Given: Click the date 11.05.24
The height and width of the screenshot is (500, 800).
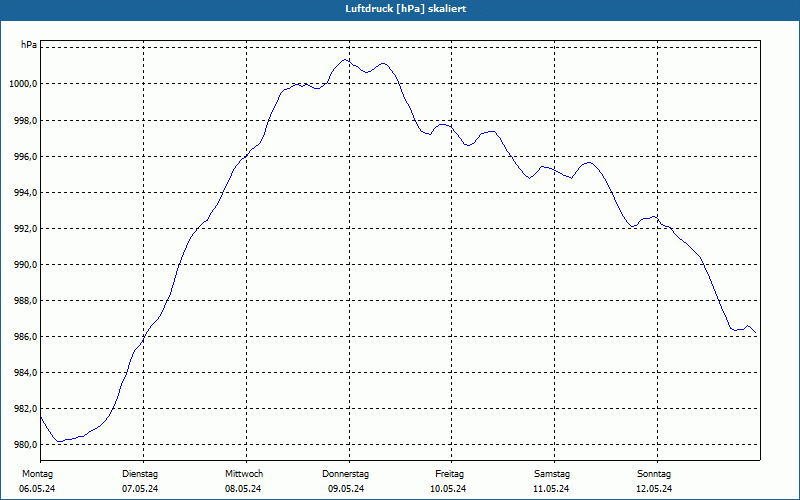Looking at the screenshot, I should click(551, 489).
